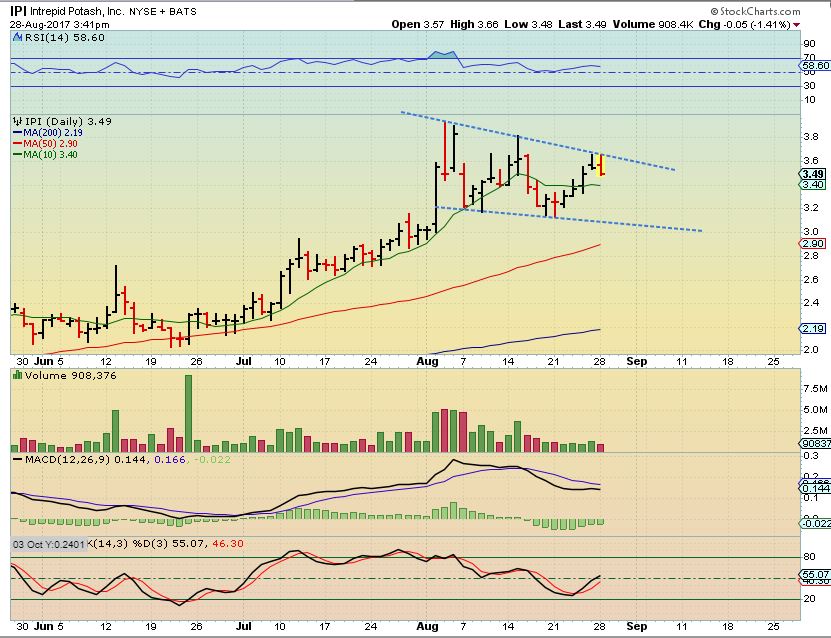Click the yellow-highlighted latest price bar

[601, 165]
